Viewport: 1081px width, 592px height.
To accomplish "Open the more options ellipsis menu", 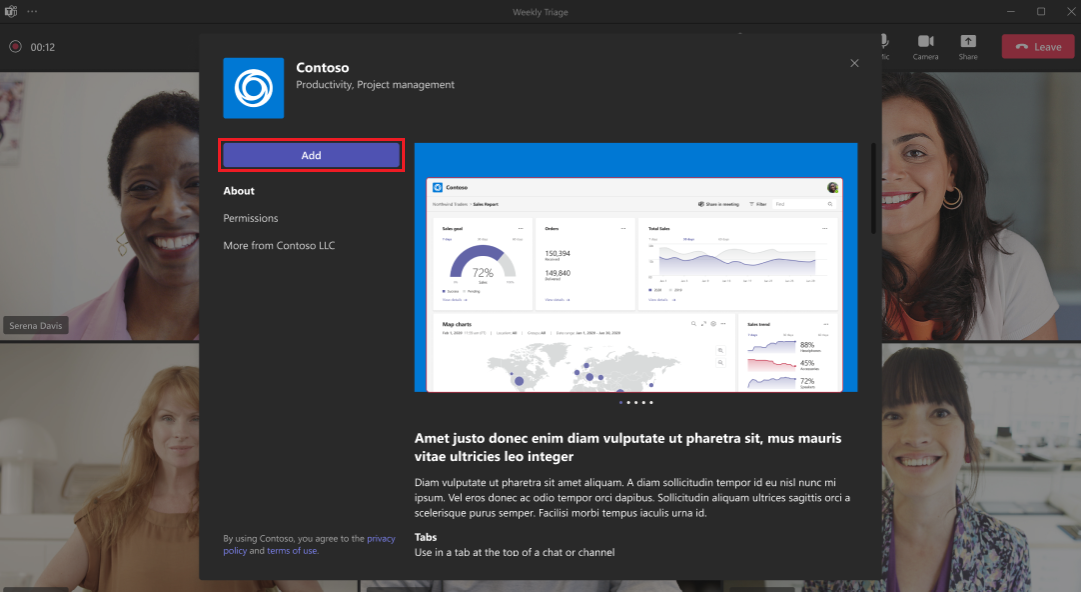I will [x=34, y=11].
